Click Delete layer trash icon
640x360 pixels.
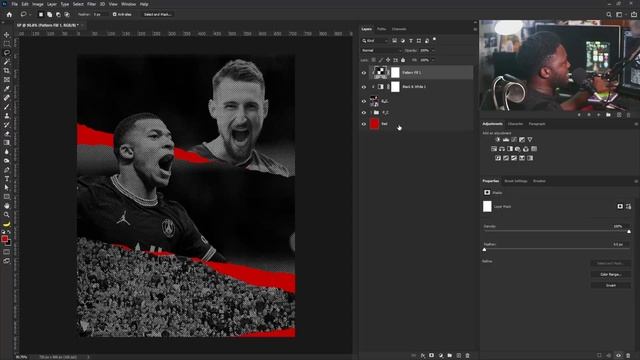[x=468, y=356]
